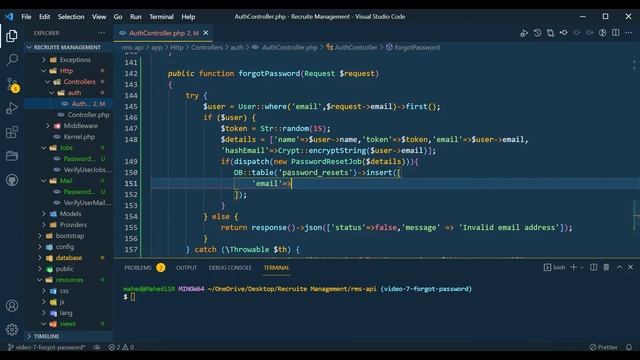Open file history timeline icon

point(537,33)
